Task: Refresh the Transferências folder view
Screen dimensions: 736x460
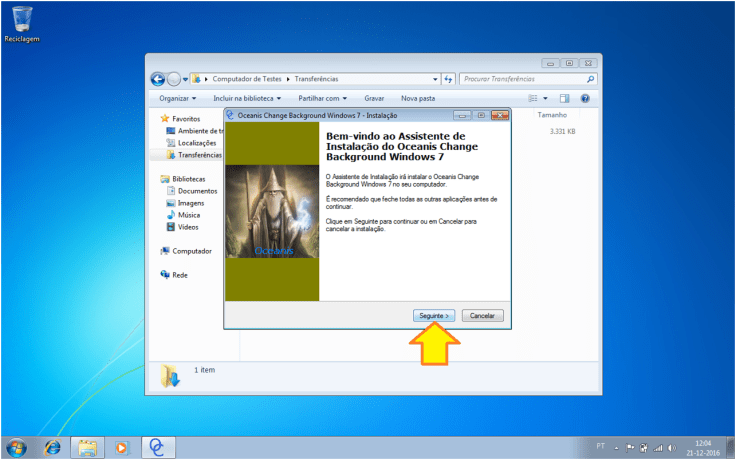Action: 448,79
